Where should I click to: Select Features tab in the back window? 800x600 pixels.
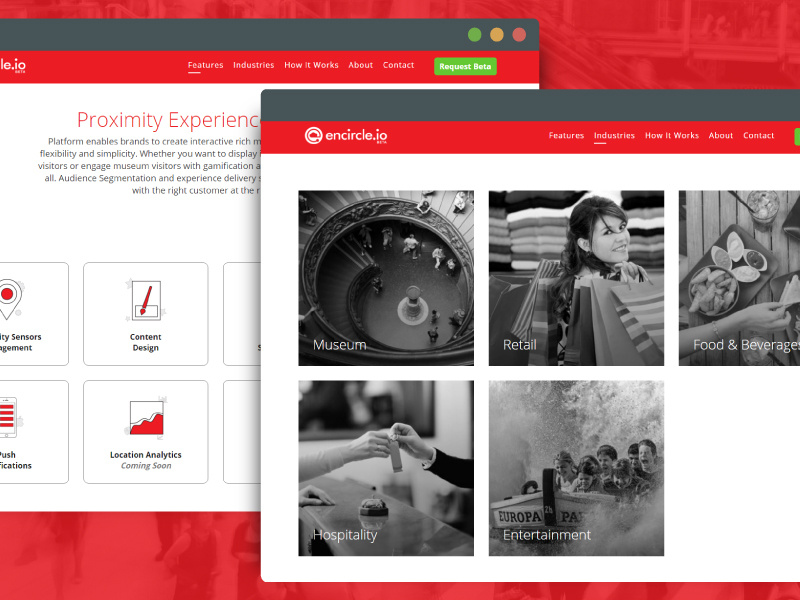pyautogui.click(x=206, y=65)
